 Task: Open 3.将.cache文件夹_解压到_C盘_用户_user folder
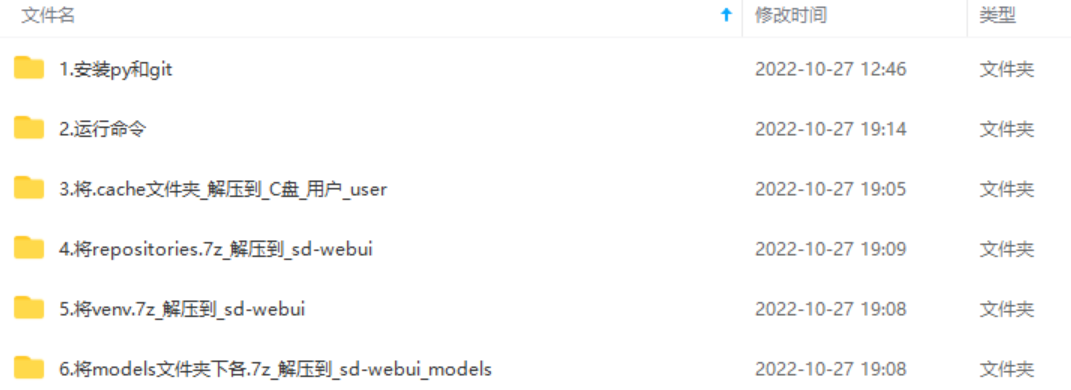coord(223,189)
